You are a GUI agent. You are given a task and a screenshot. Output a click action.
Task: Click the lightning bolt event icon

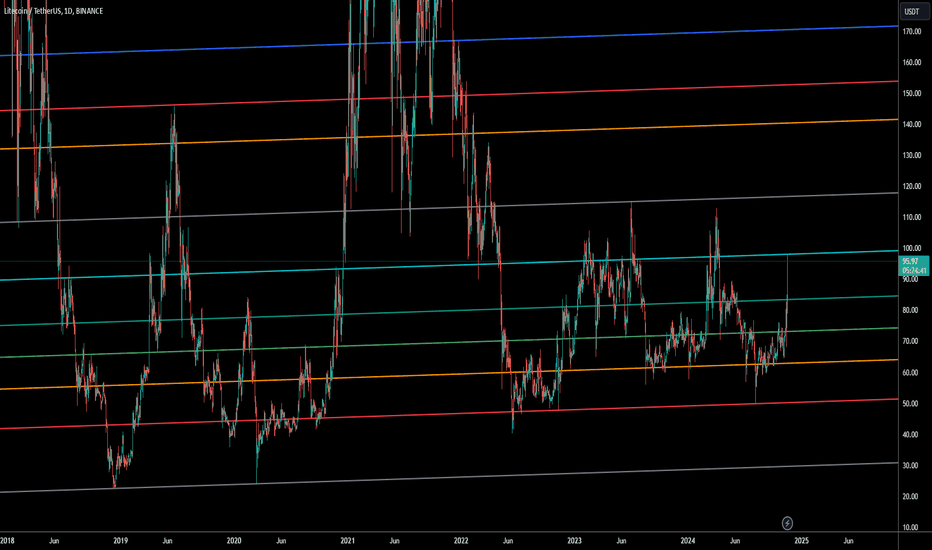(787, 523)
